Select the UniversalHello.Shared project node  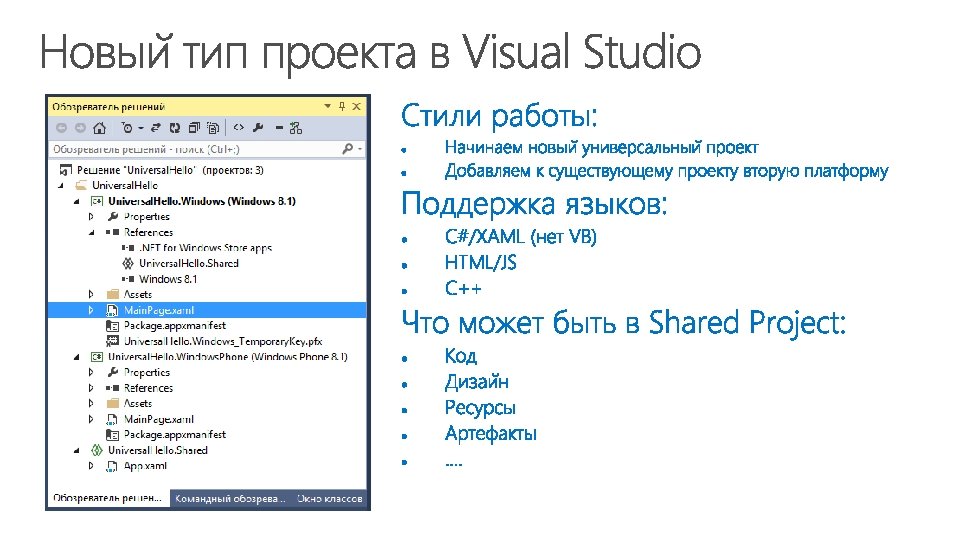point(158,450)
